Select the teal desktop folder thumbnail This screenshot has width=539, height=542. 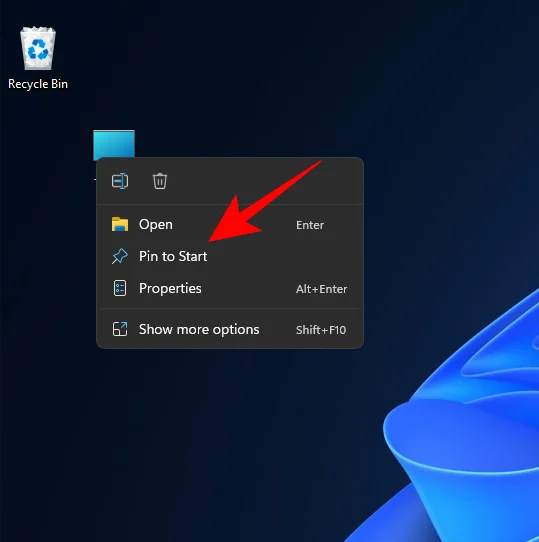coord(114,144)
